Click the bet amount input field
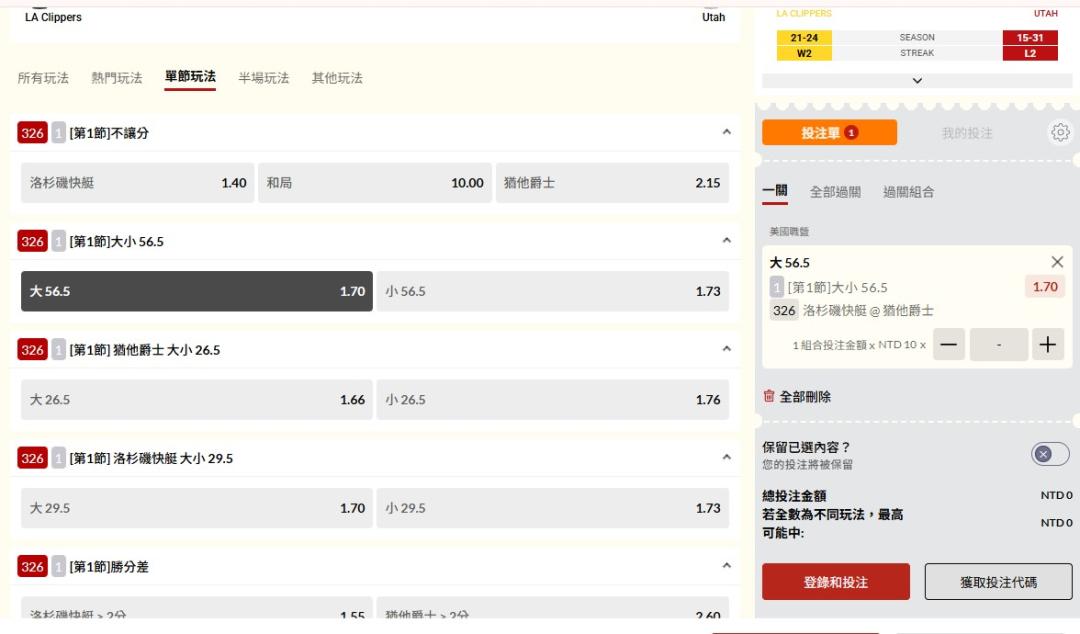Viewport: 1080px width, 634px height. [998, 345]
